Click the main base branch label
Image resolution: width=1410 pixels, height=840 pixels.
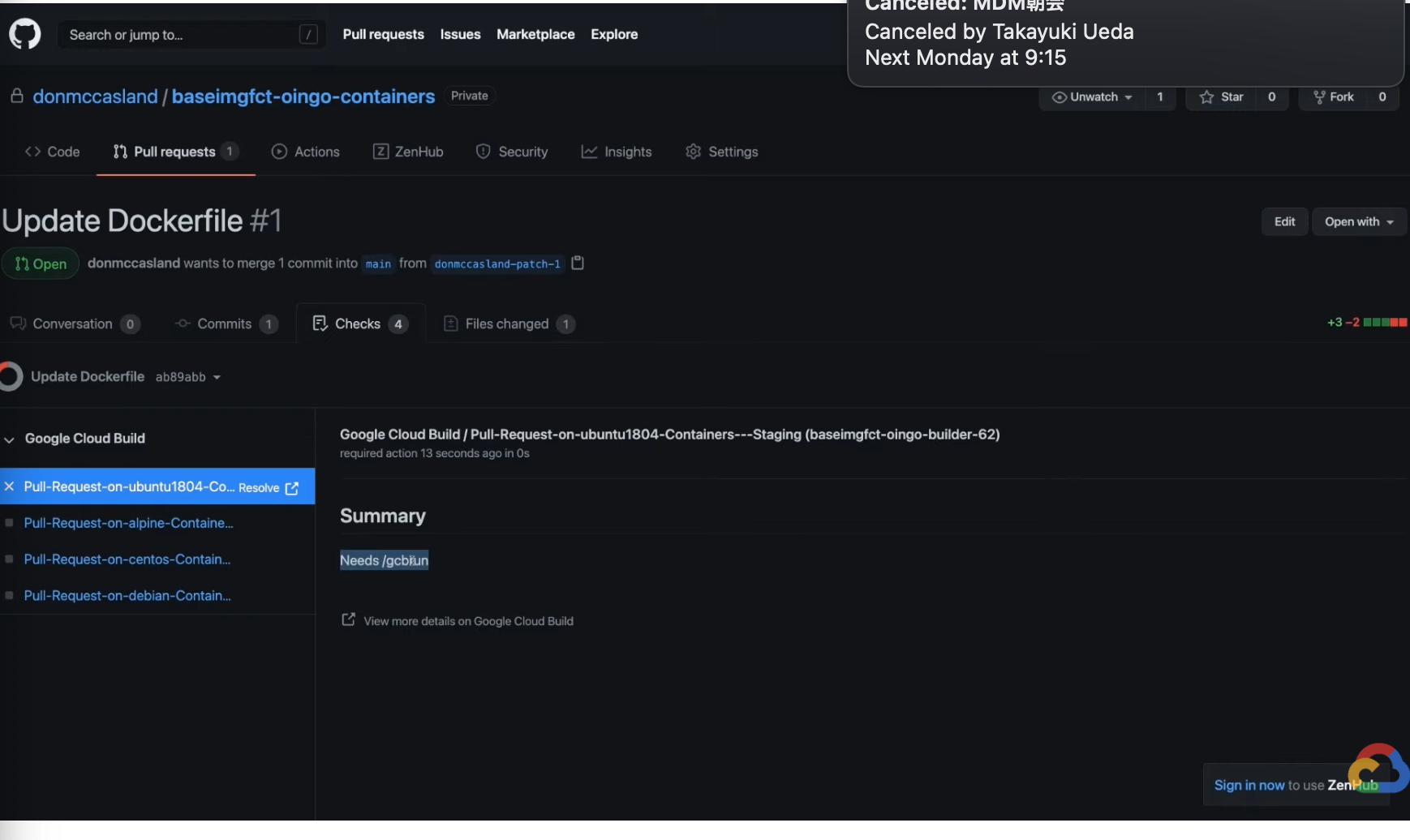[378, 264]
